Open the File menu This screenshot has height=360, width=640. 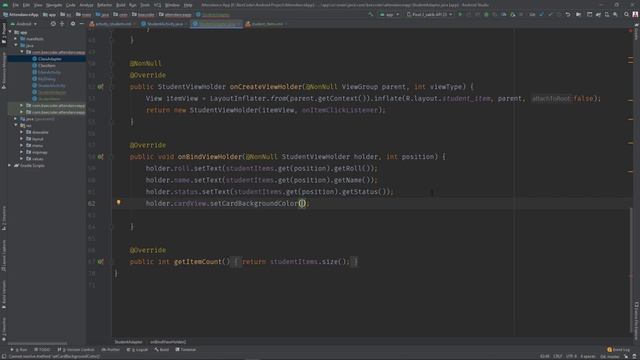[x=16, y=5]
